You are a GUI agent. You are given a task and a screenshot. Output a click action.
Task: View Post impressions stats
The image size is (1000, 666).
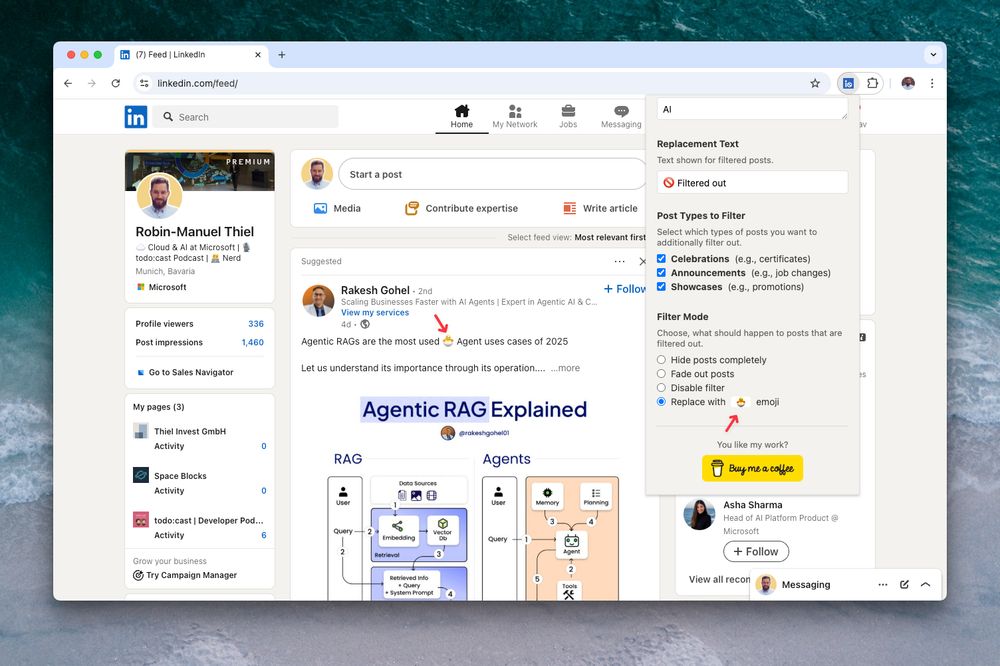tap(200, 342)
